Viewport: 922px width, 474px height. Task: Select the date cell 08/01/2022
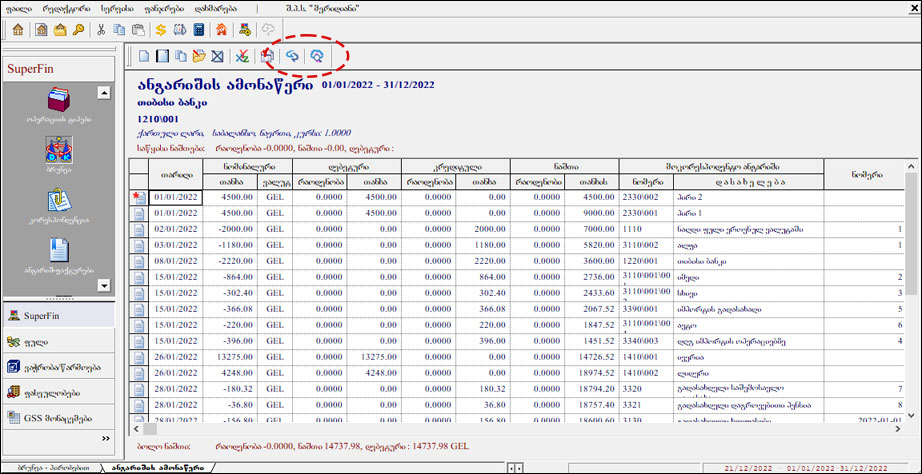175,261
